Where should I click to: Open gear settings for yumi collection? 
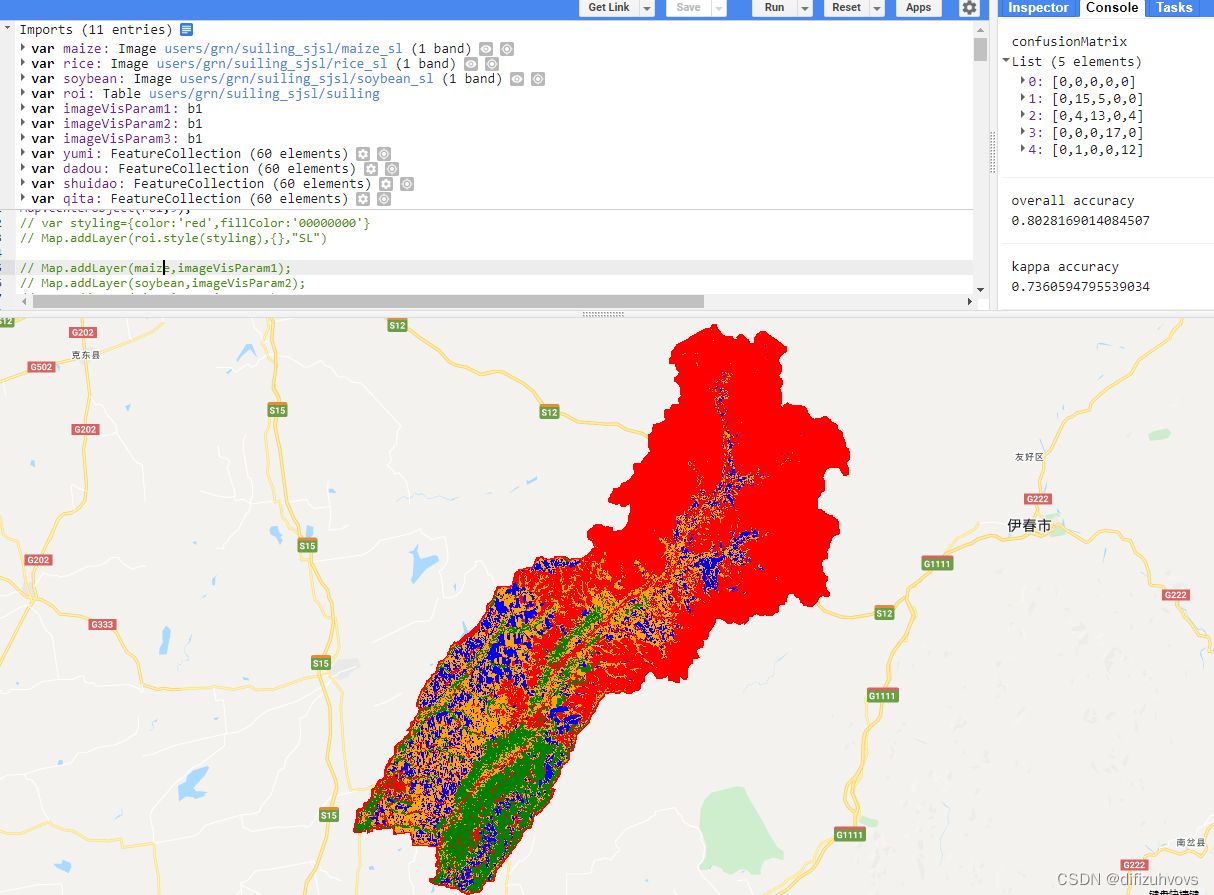(363, 154)
